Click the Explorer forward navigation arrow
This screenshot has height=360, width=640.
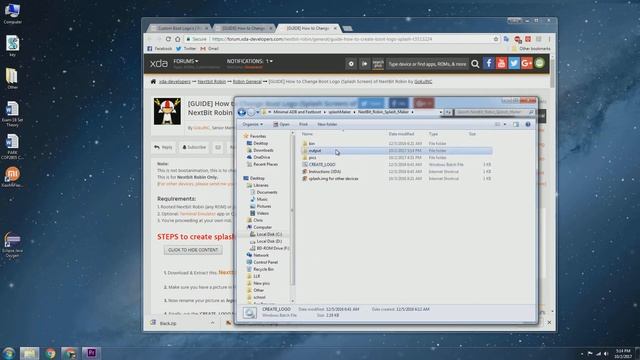pos(251,112)
